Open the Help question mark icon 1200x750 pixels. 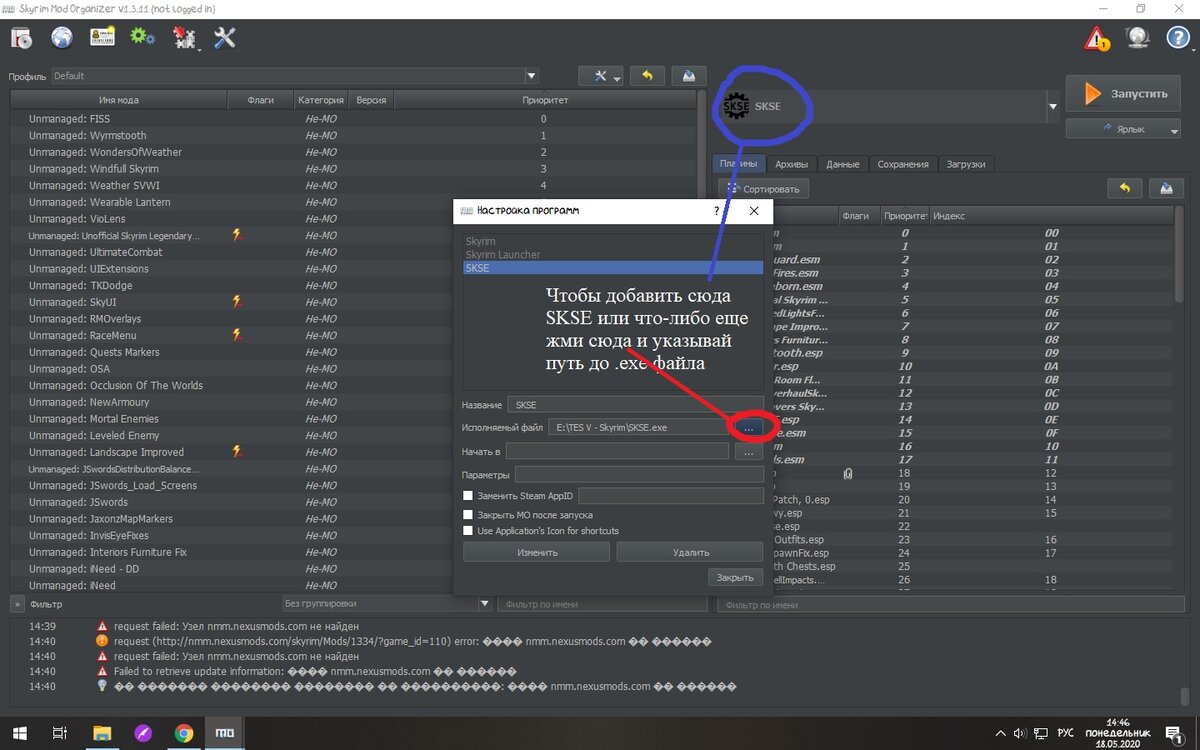pos(1178,38)
